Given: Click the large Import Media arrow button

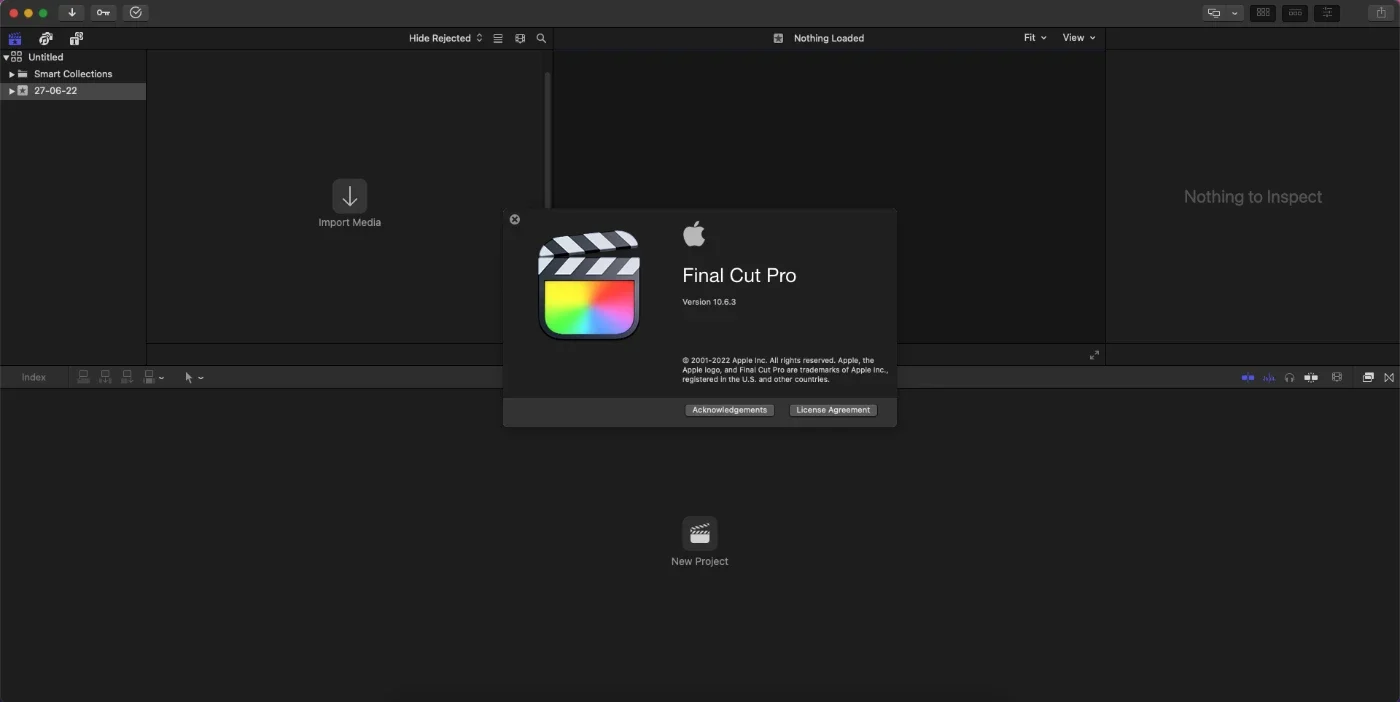Looking at the screenshot, I should [x=349, y=195].
